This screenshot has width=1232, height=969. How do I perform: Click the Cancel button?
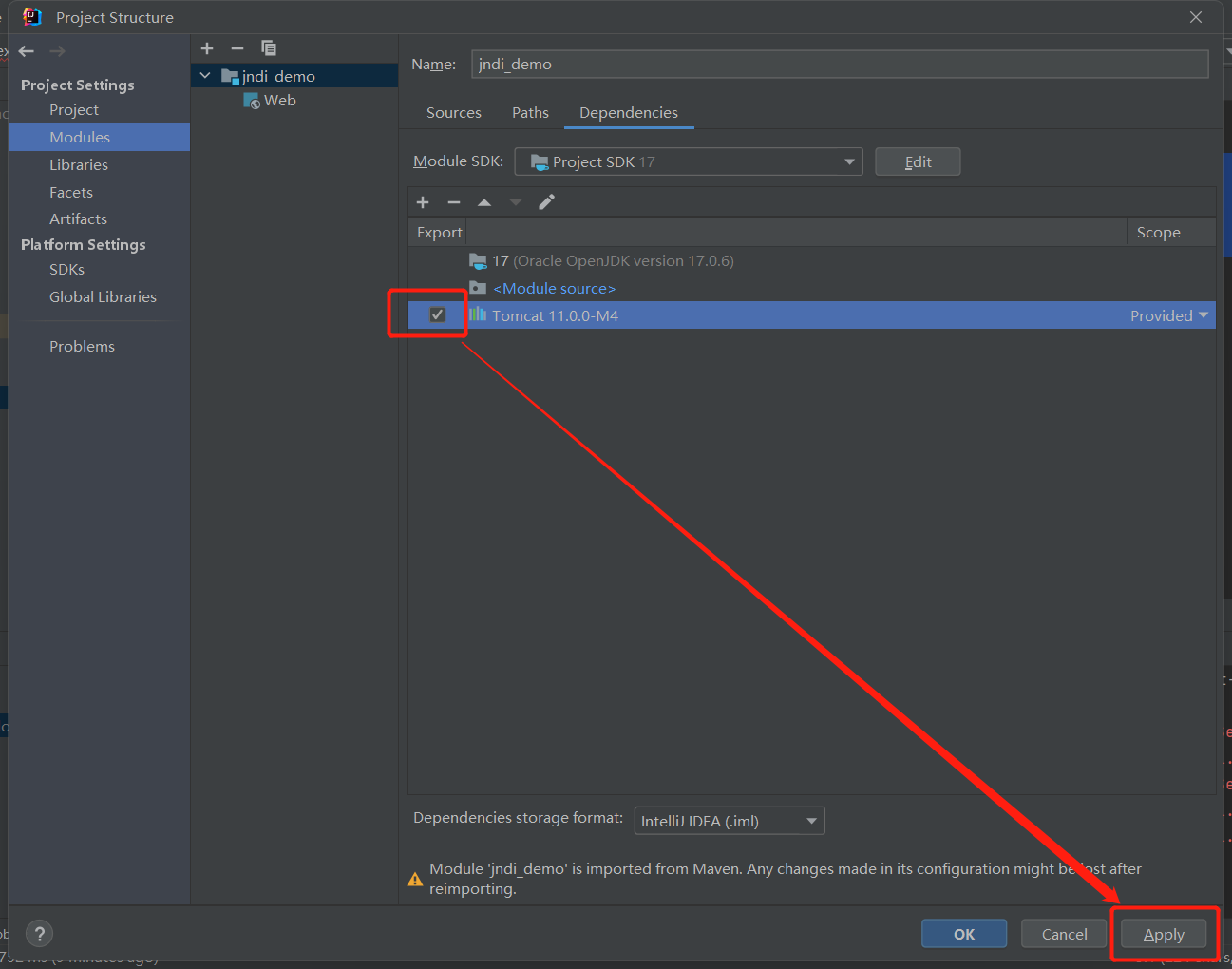tap(1064, 934)
